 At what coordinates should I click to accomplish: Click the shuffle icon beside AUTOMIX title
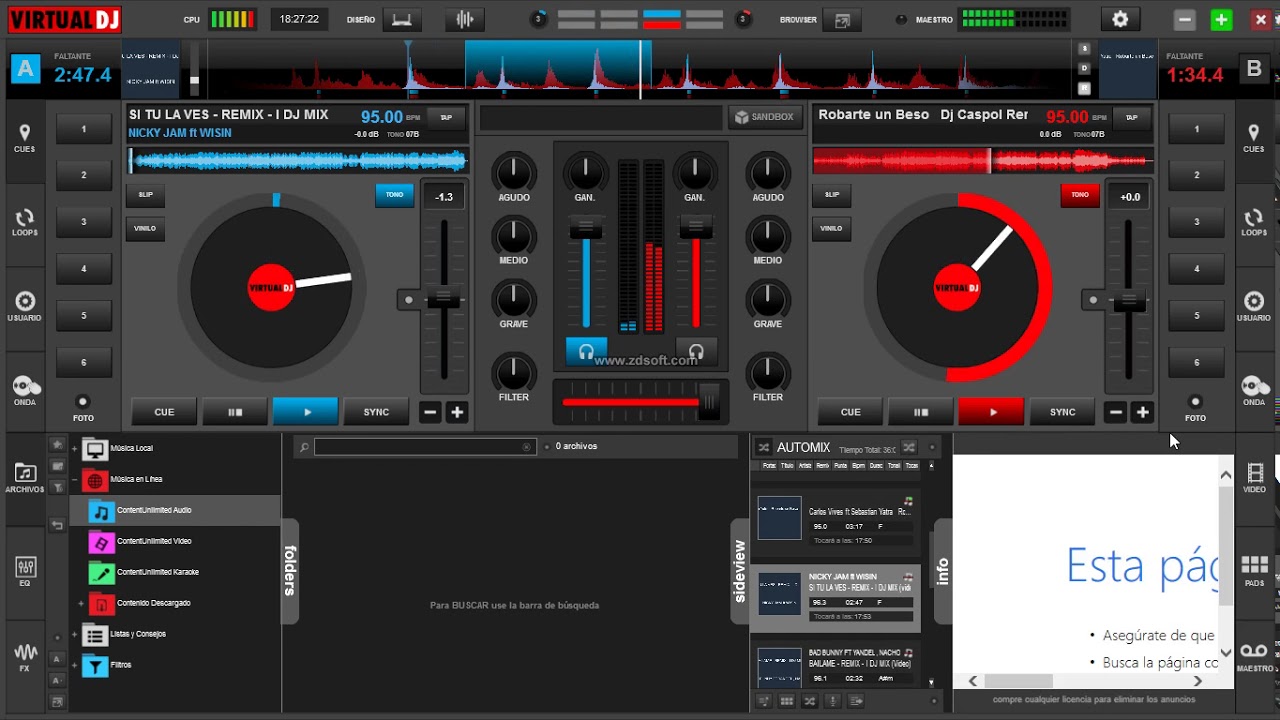pos(764,447)
